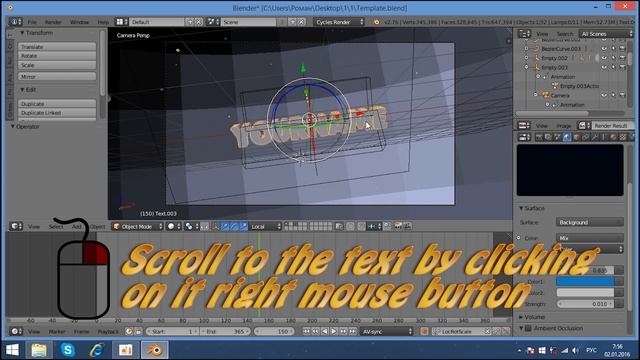Click the Scale button in tool shelf
Image resolution: width=640 pixels, height=360 pixels.
pos(57,65)
